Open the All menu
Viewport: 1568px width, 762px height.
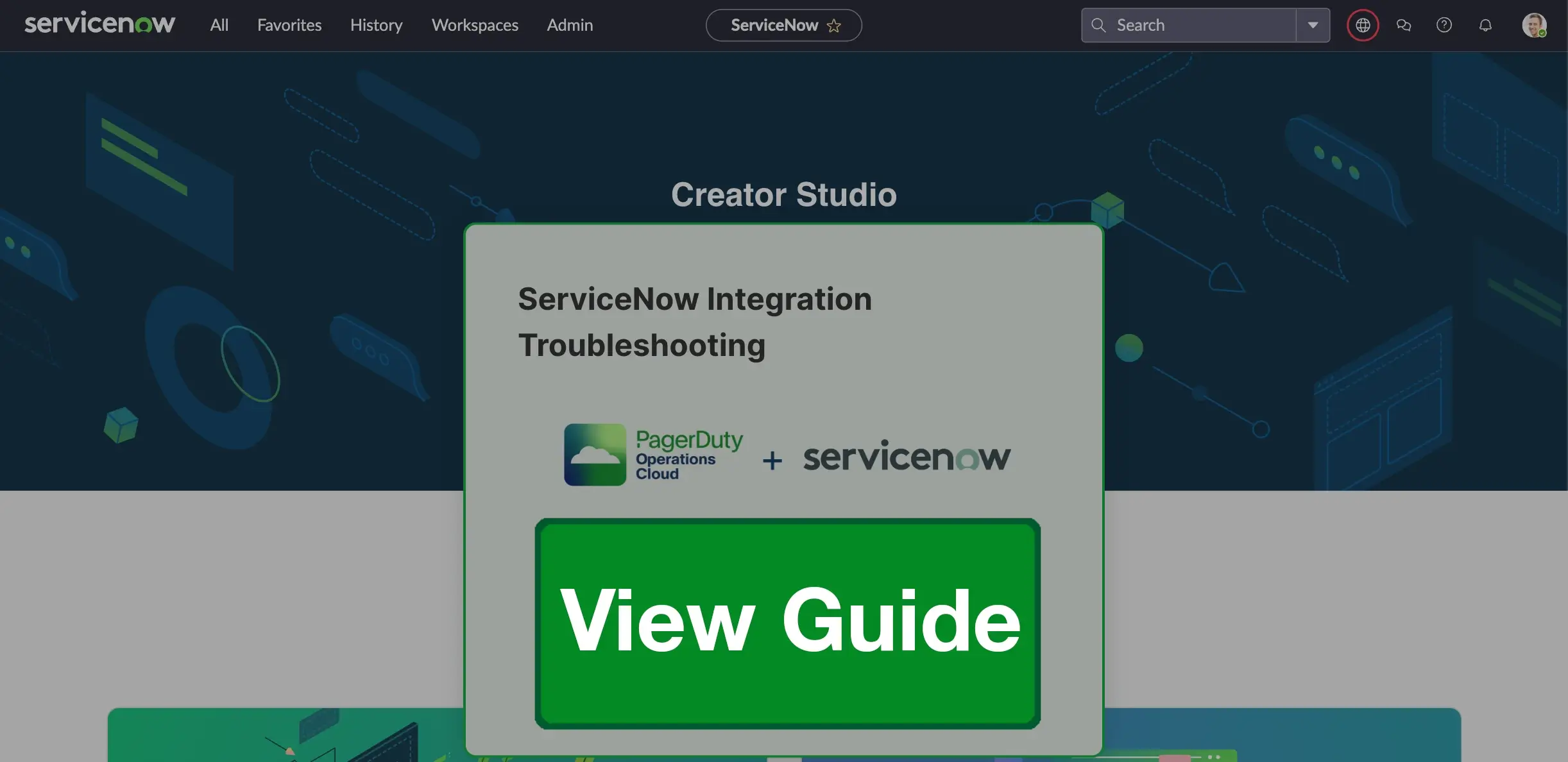[x=219, y=25]
